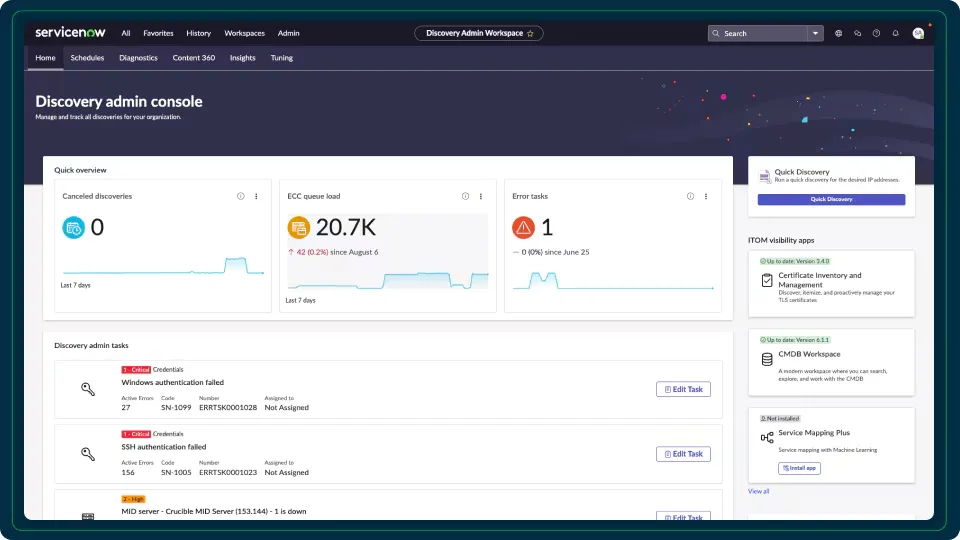
Task: Open the Workspaces menu in top navigation
Action: coord(245,33)
